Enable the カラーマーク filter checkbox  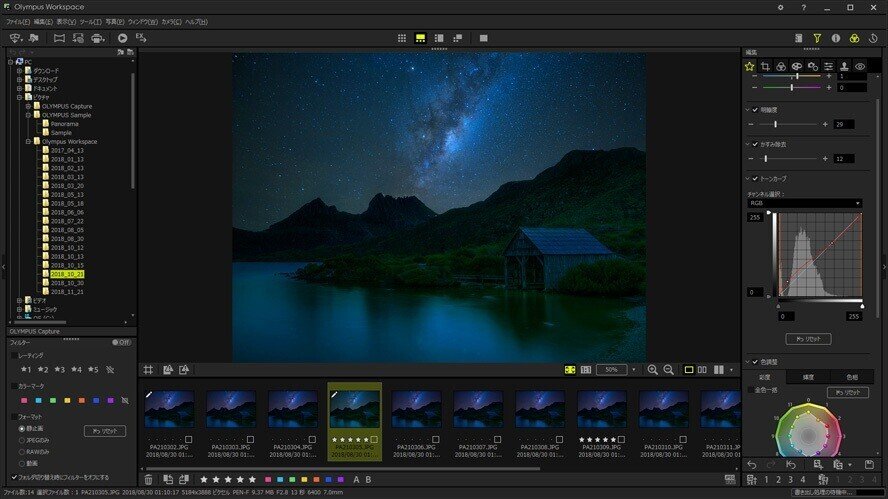click(x=14, y=386)
